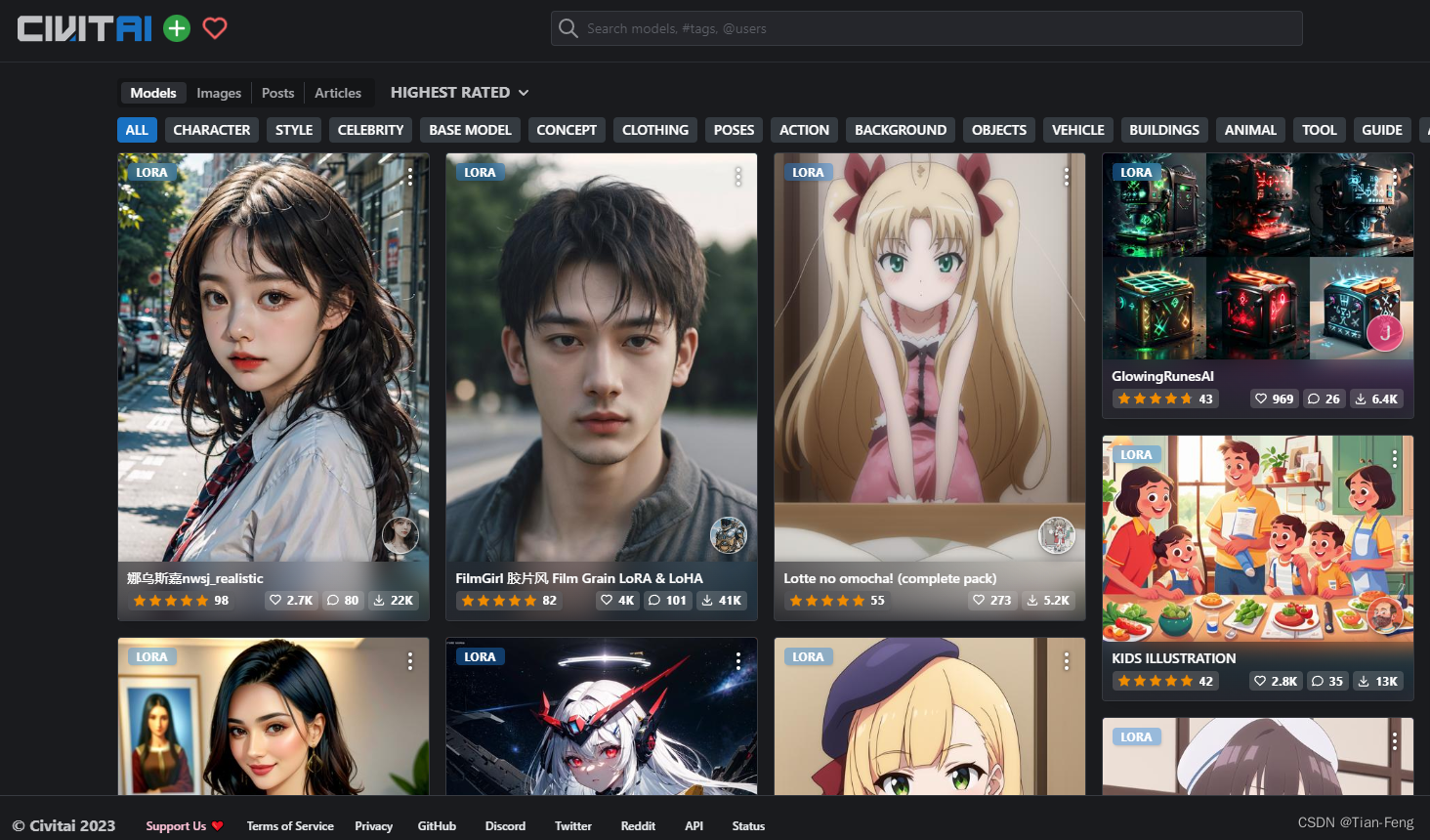This screenshot has height=840, width=1430.
Task: Open Terms of Service footer link
Action: 290,826
